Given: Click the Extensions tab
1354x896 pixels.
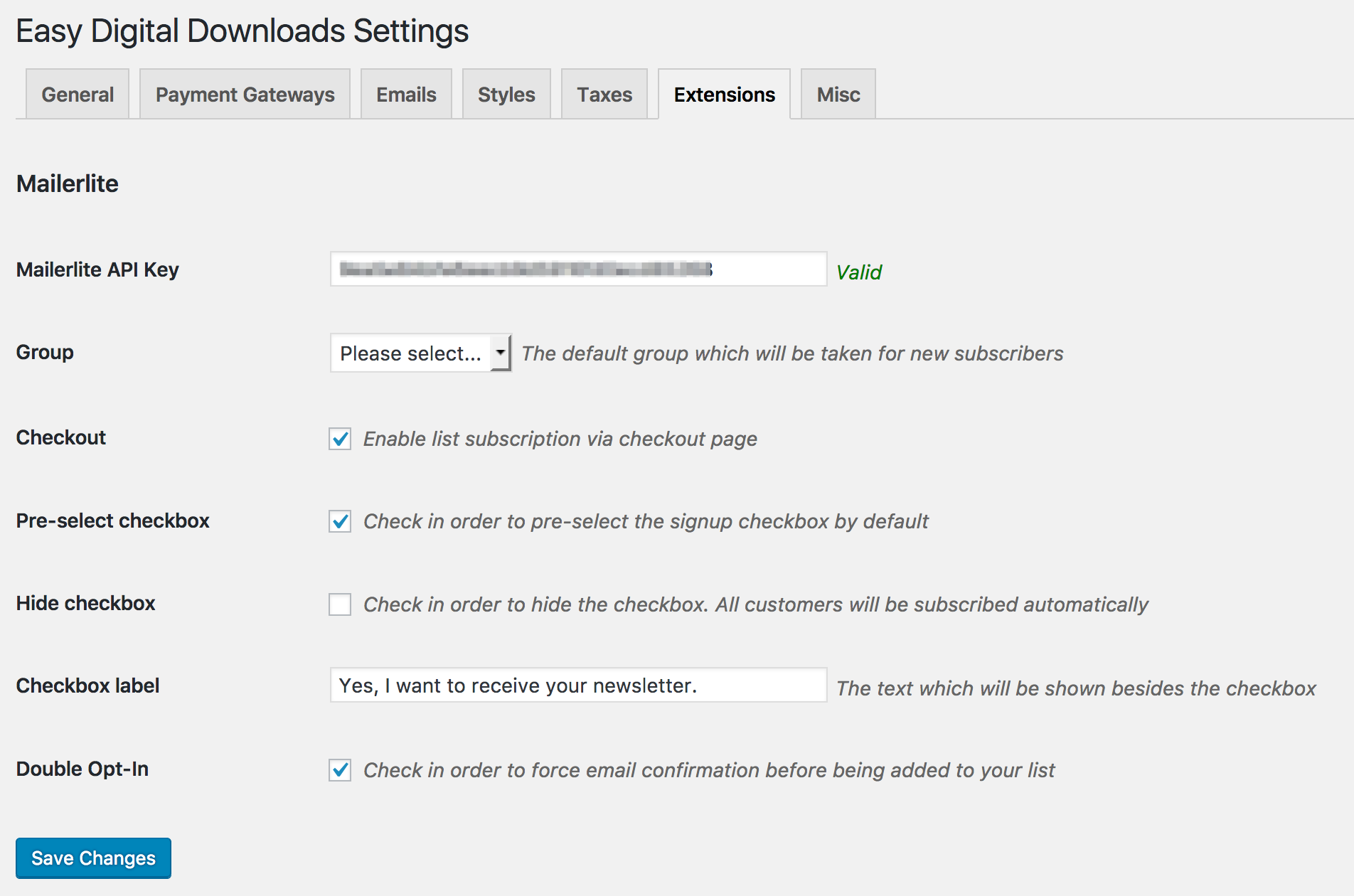Looking at the screenshot, I should [x=724, y=94].
